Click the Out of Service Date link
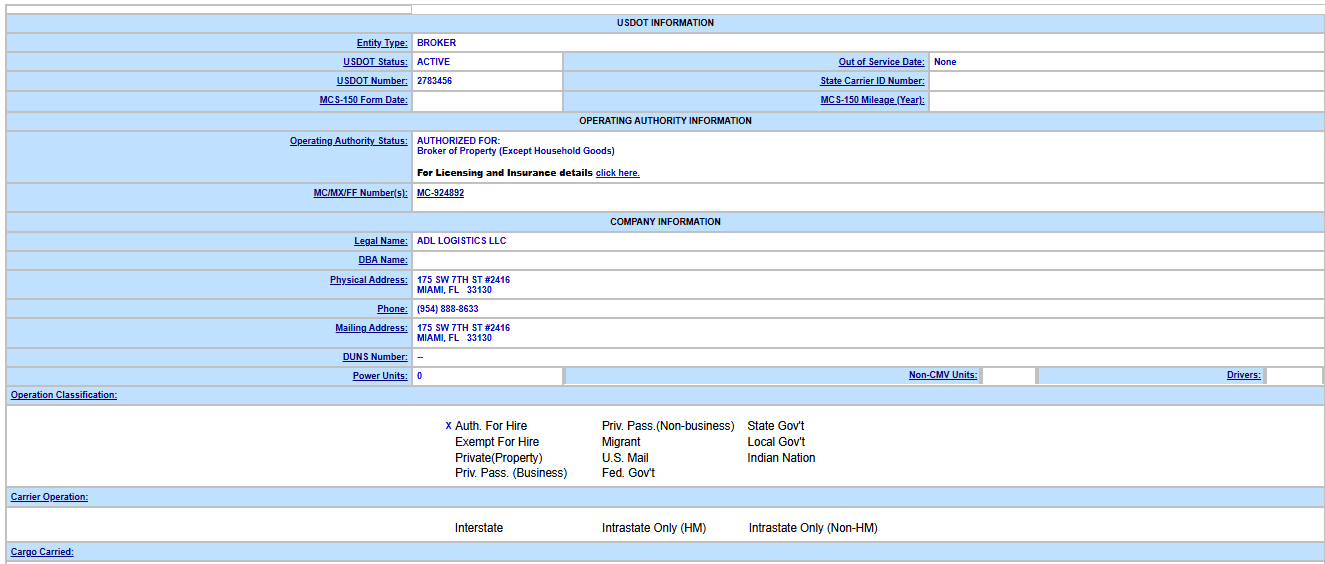 coord(881,62)
